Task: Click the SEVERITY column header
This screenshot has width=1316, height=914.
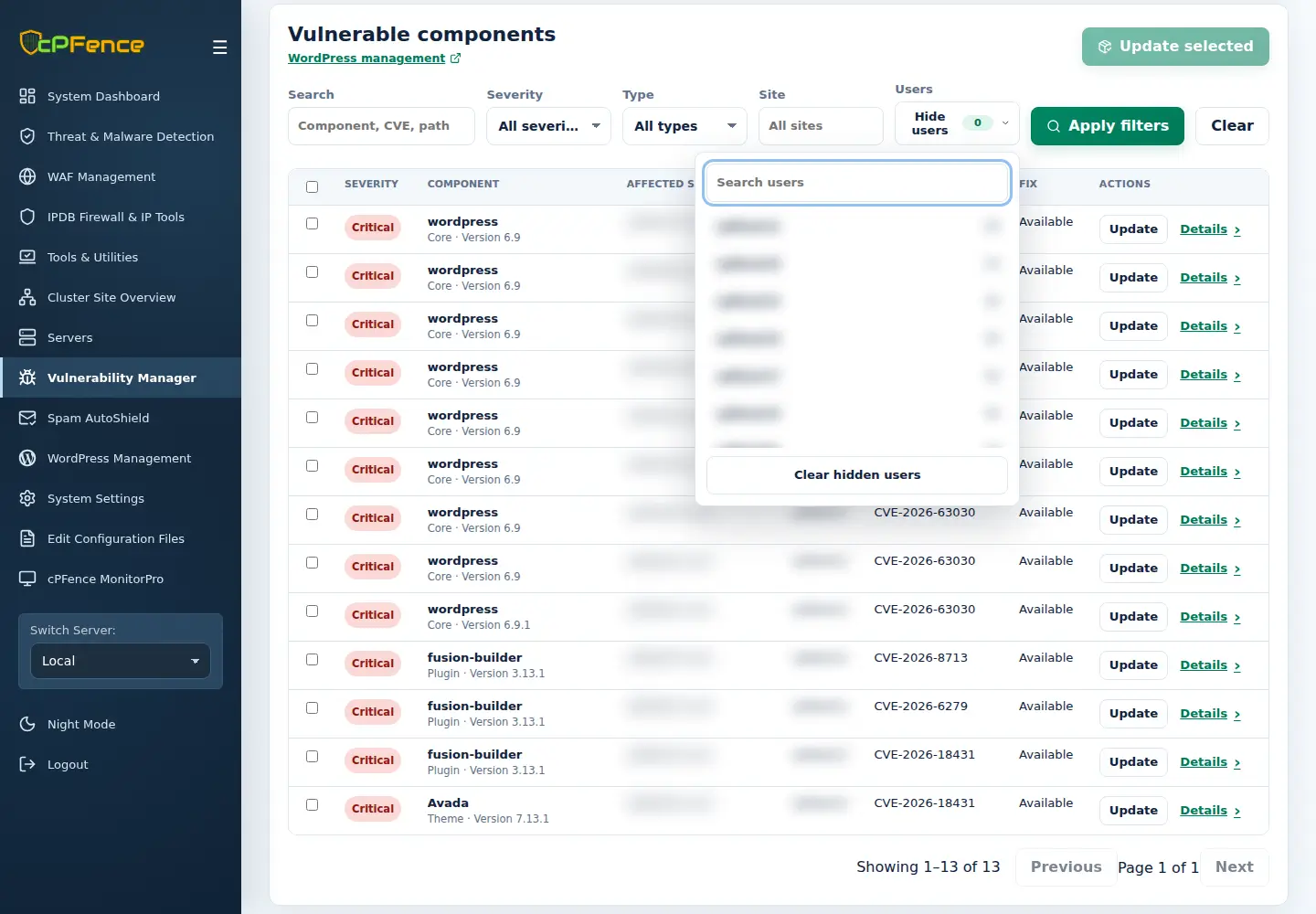Action: click(371, 185)
